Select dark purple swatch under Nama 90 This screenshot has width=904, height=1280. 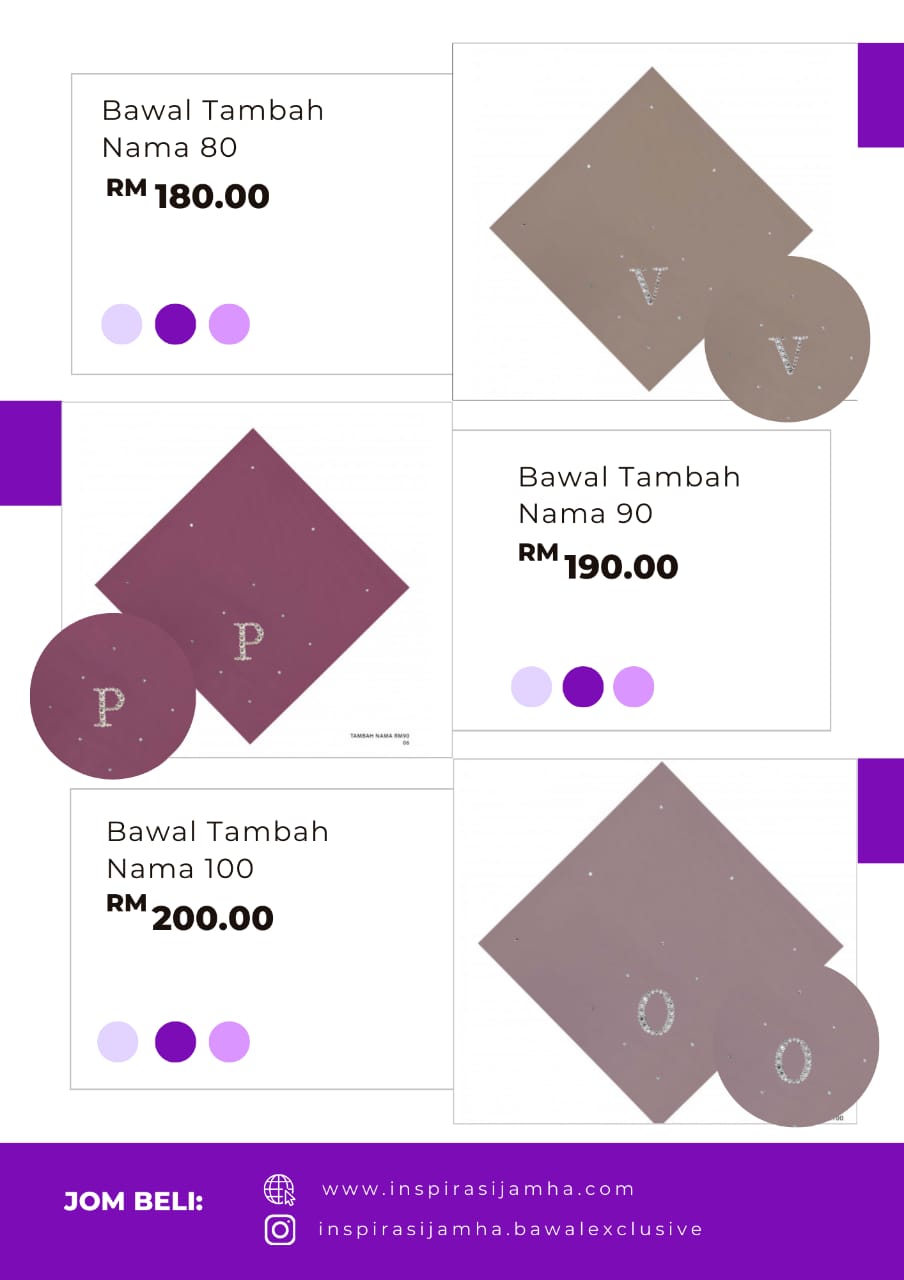[x=583, y=687]
